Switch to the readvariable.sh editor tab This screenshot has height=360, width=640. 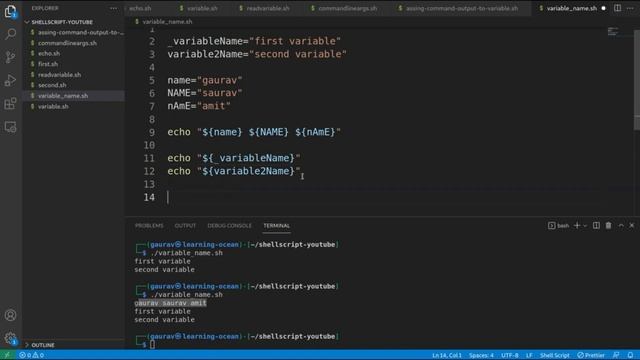pos(268,8)
